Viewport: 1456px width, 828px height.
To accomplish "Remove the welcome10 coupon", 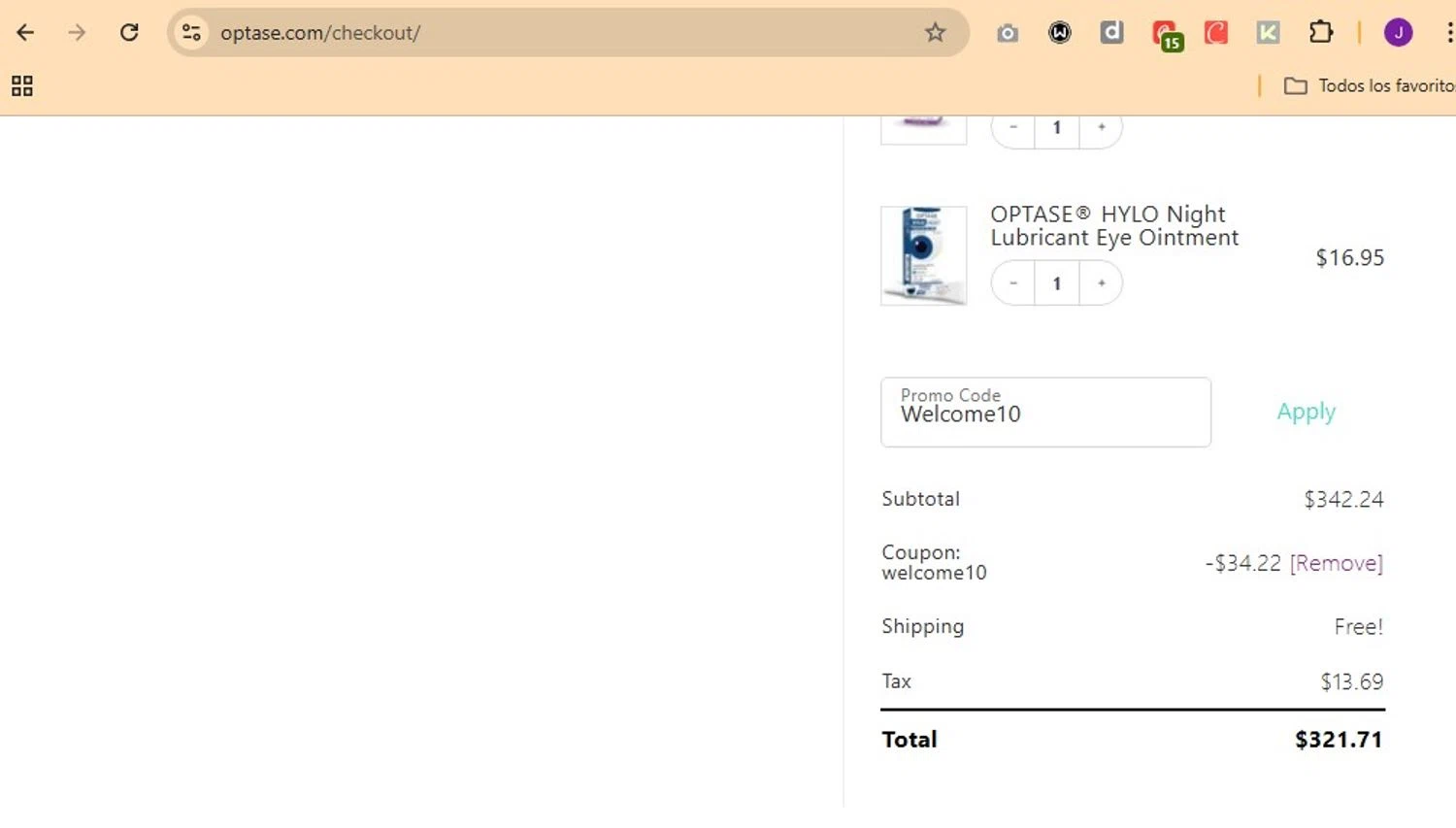I will (x=1336, y=563).
